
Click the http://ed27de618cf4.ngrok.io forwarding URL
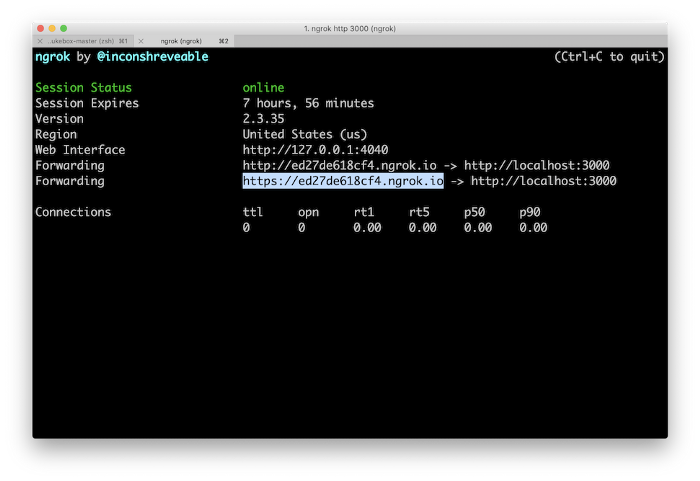click(x=339, y=166)
